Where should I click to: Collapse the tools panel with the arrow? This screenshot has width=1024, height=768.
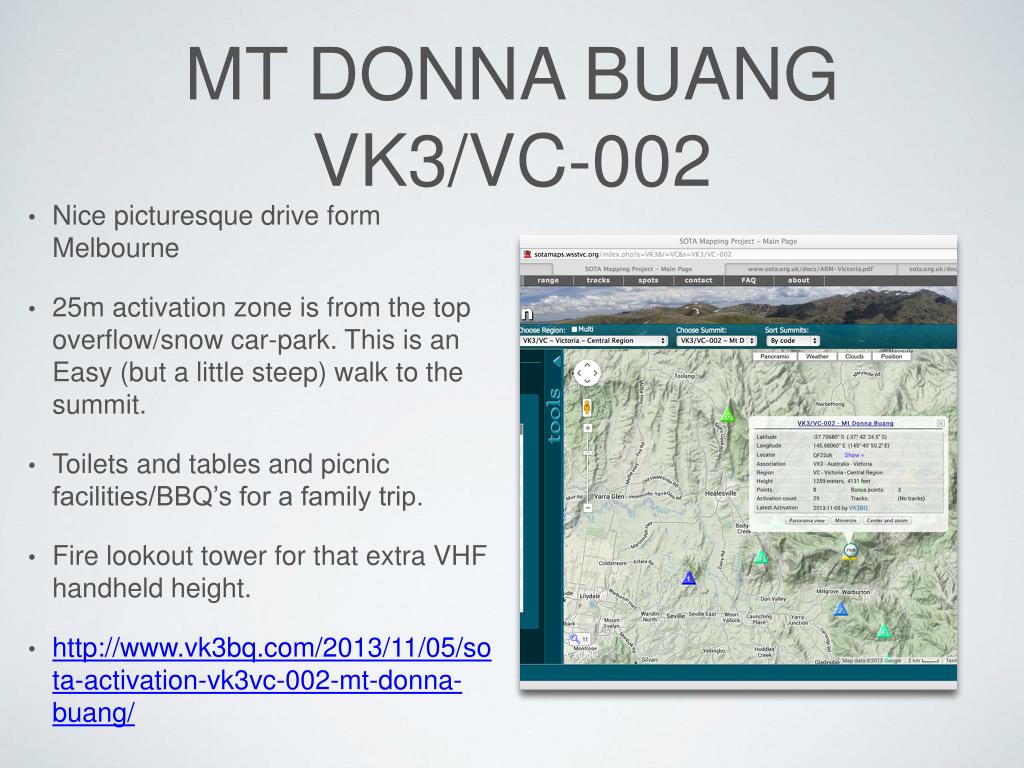[x=556, y=360]
